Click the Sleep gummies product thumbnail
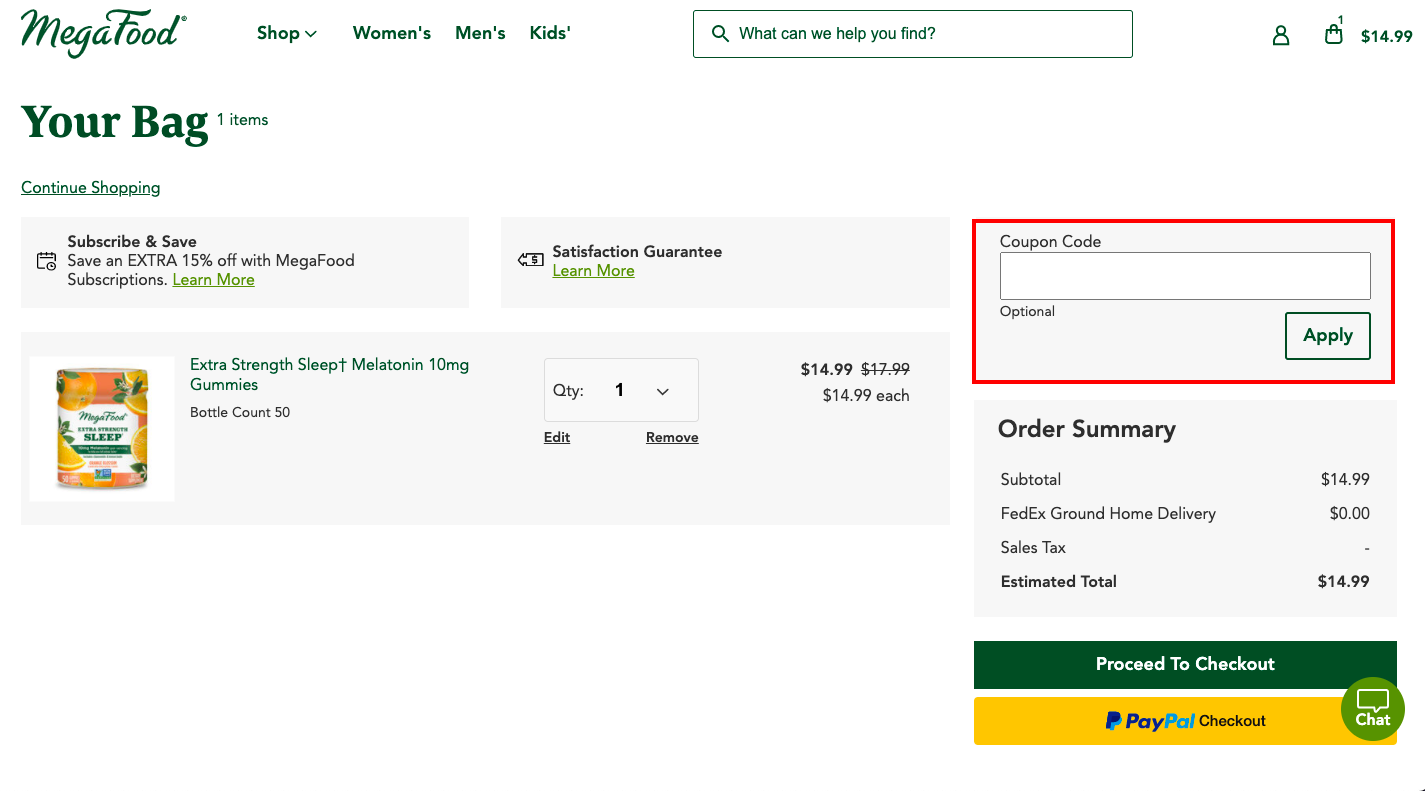The height and width of the screenshot is (791, 1425). (x=102, y=429)
